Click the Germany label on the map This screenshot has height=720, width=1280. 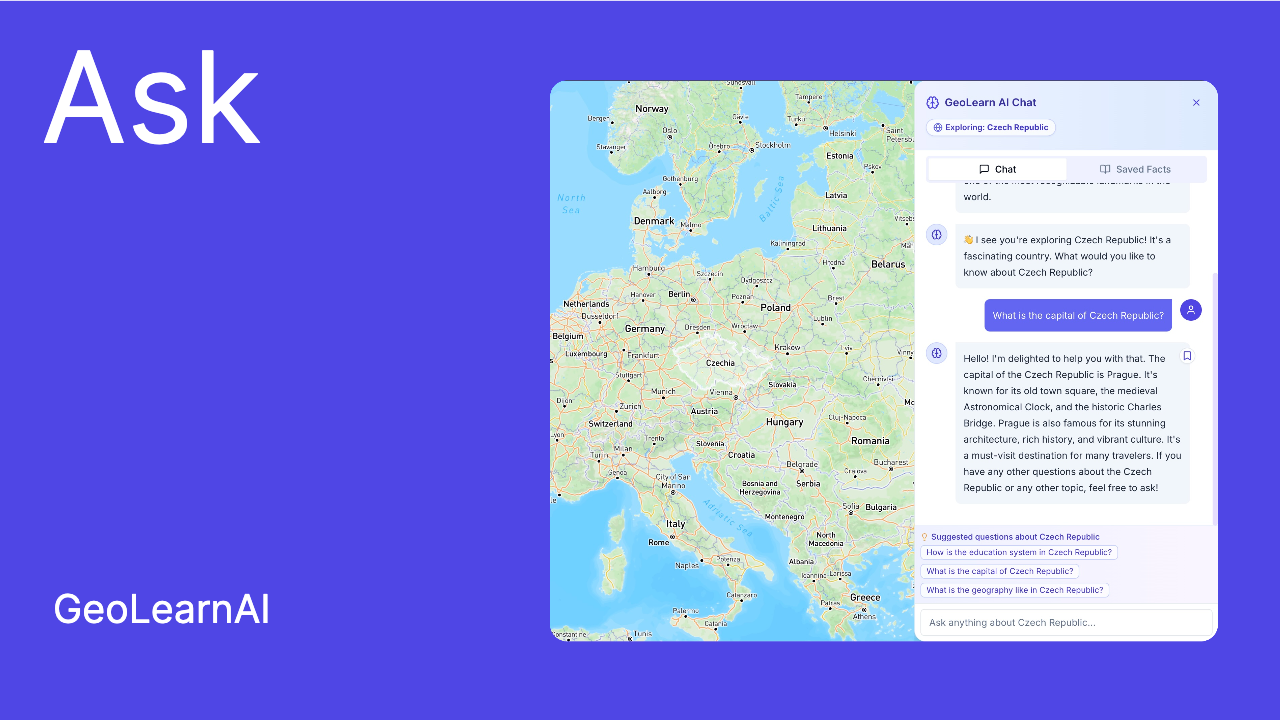pyautogui.click(x=645, y=329)
